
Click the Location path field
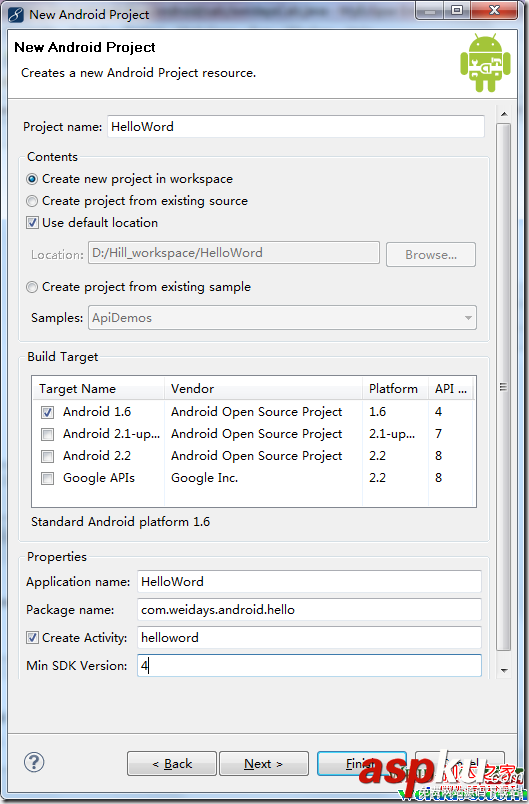point(234,253)
